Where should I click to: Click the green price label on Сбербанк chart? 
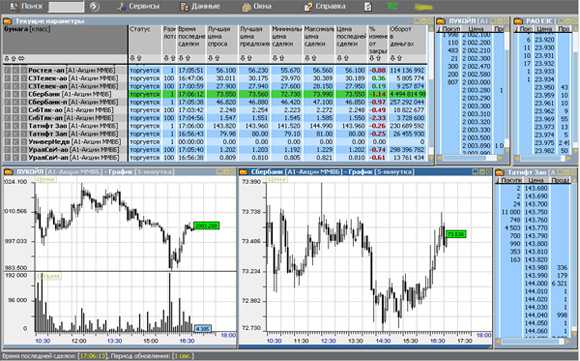pyautogui.click(x=456, y=234)
